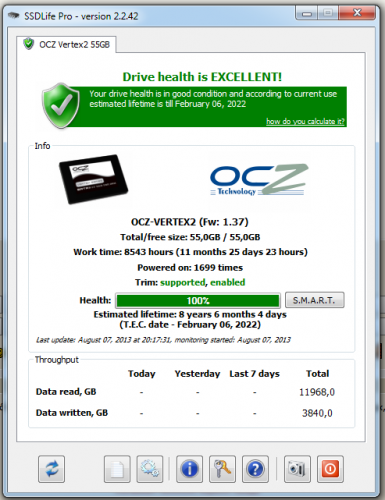Click the 'Last 7 days' column header
385x500 pixels.
[254, 374]
